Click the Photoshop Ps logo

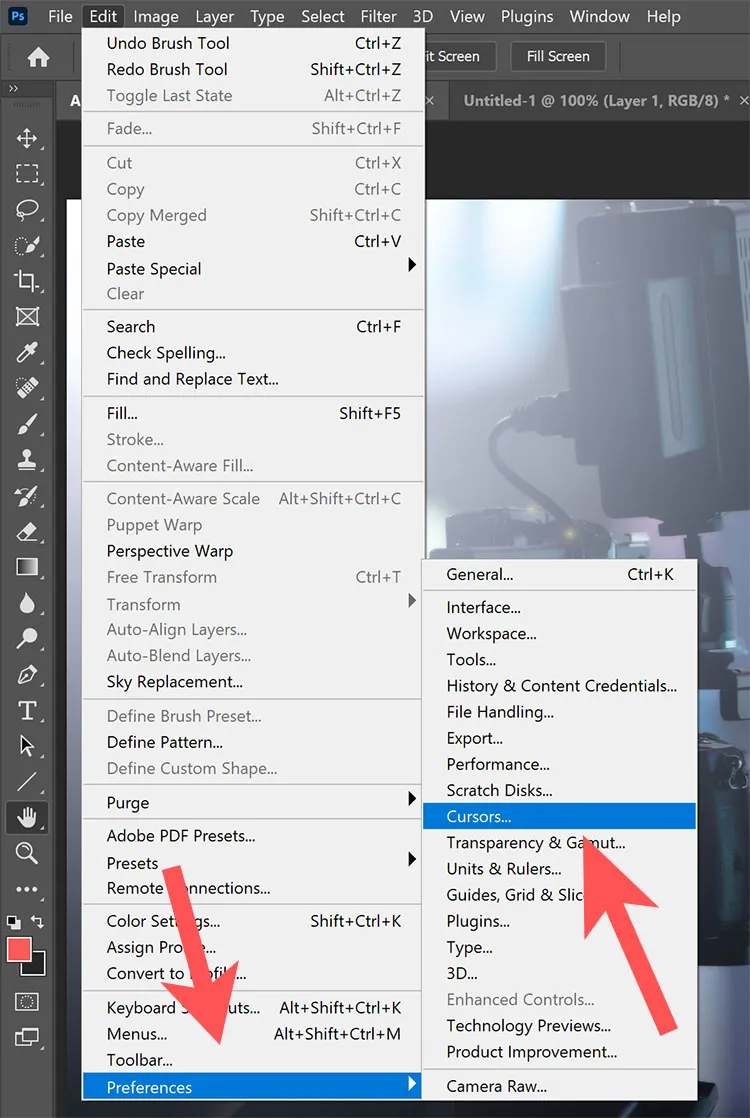18,16
